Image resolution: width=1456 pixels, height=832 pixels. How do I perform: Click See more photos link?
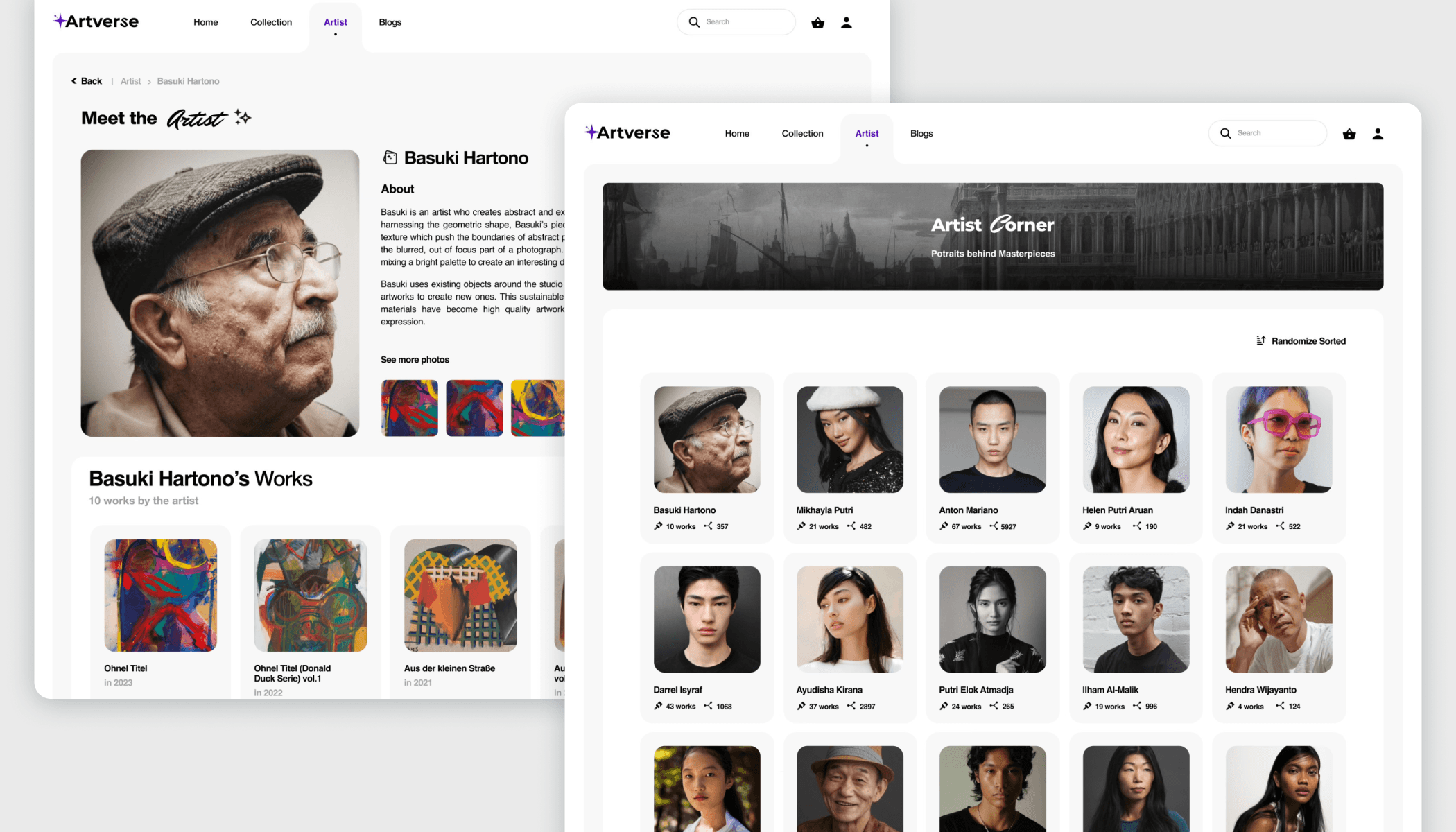click(x=415, y=359)
